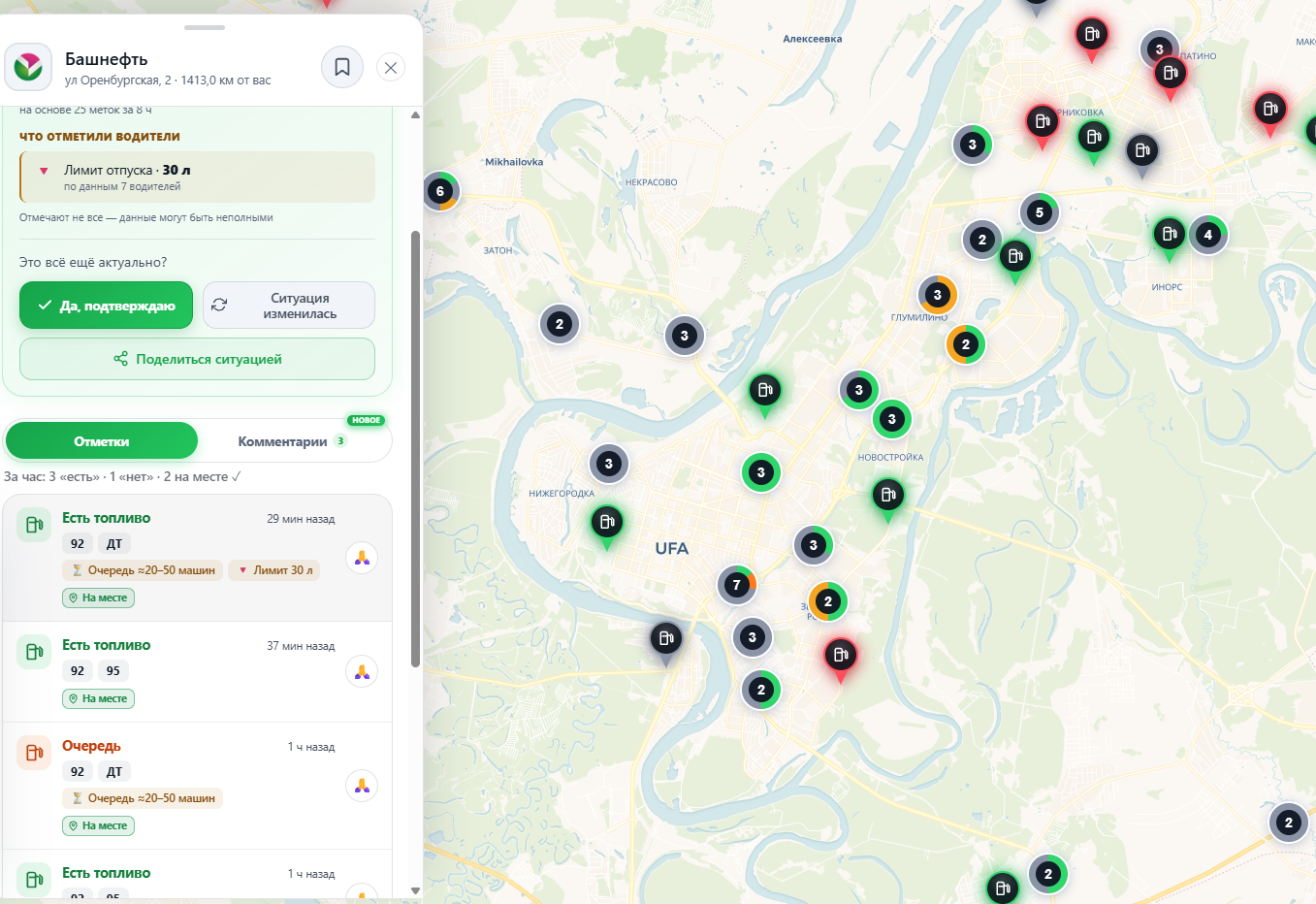Open the 3 cluster beside the ПАТИНО label
The height and width of the screenshot is (904, 1316).
pos(1160,49)
